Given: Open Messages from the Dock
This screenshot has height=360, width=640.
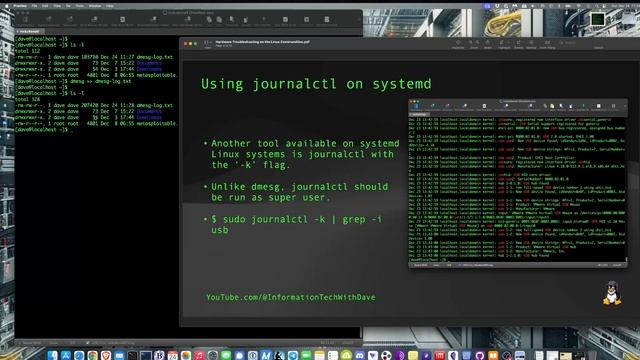Looking at the screenshot, I should (226, 355).
